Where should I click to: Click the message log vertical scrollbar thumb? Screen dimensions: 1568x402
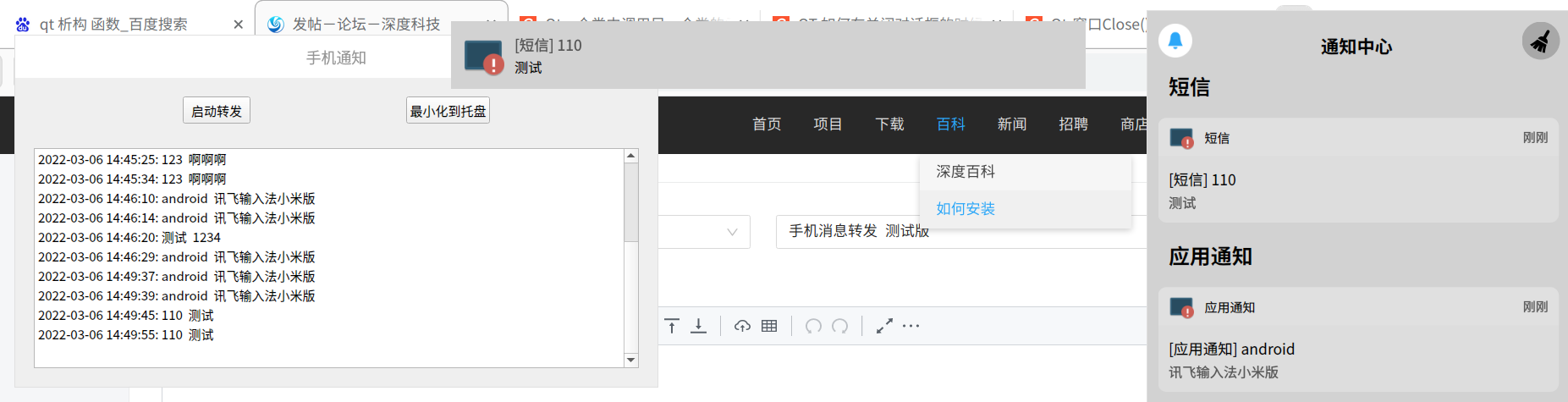click(x=630, y=201)
